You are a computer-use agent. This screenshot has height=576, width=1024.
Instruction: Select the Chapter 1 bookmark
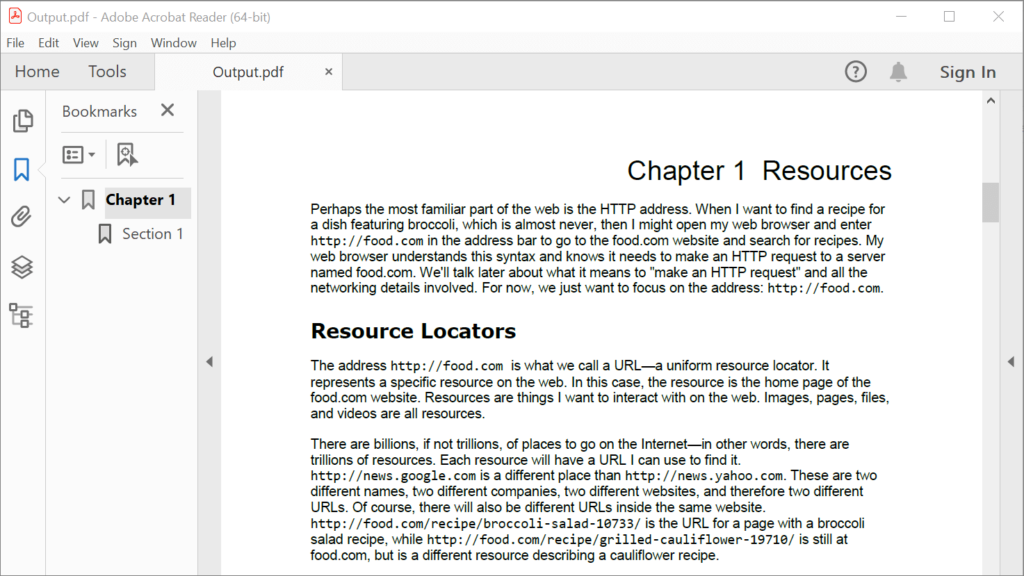[145, 200]
